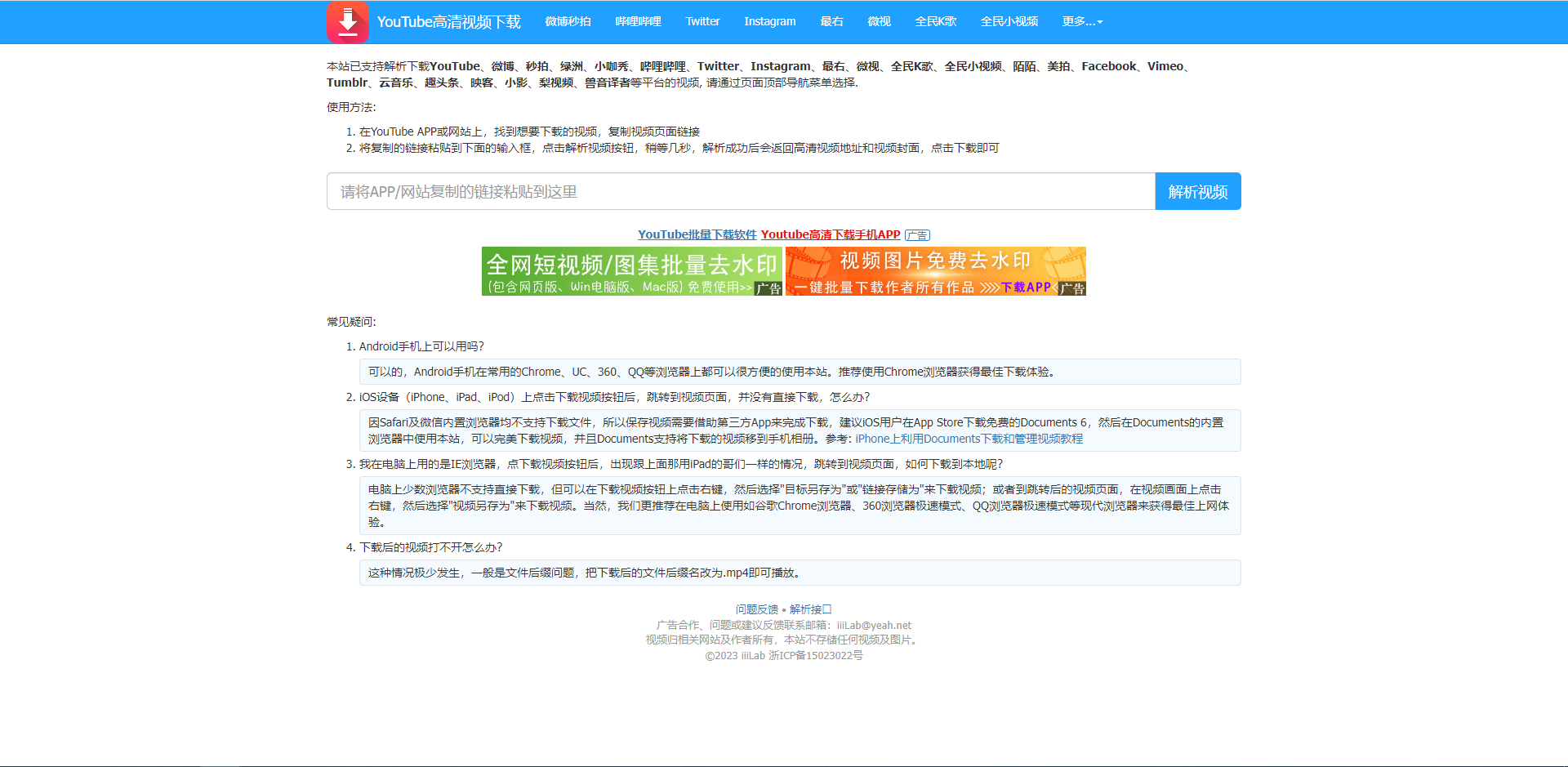1568x767 pixels.
Task: Click the small 广告 tag beside the APP link
Action: tap(917, 235)
